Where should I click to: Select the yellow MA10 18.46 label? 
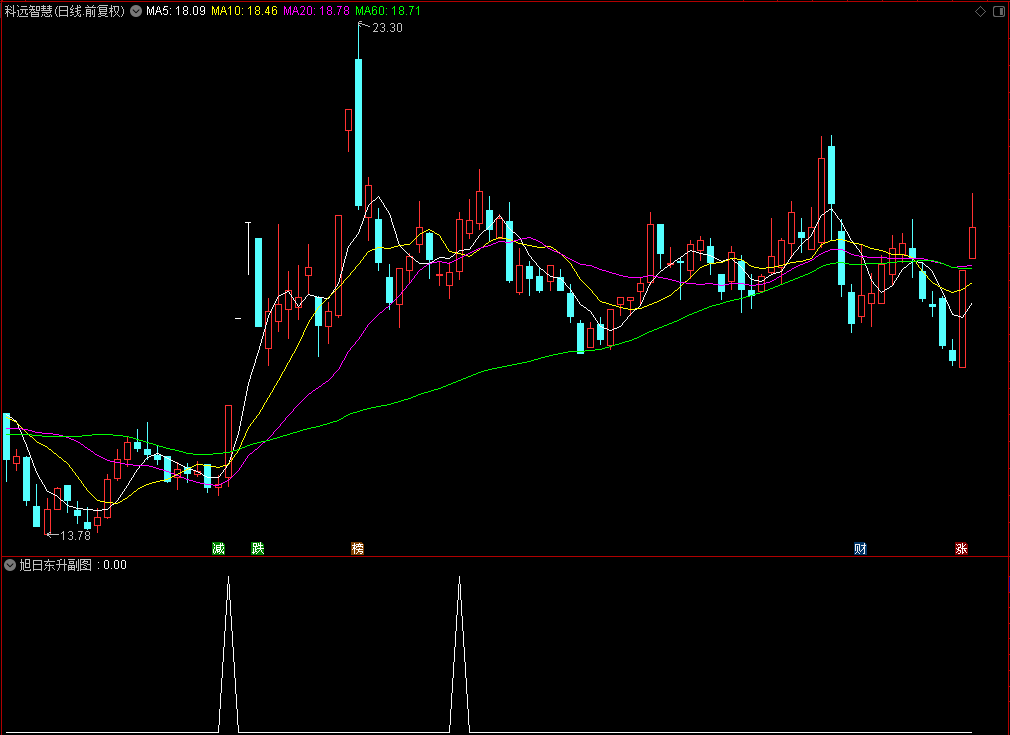pos(245,11)
